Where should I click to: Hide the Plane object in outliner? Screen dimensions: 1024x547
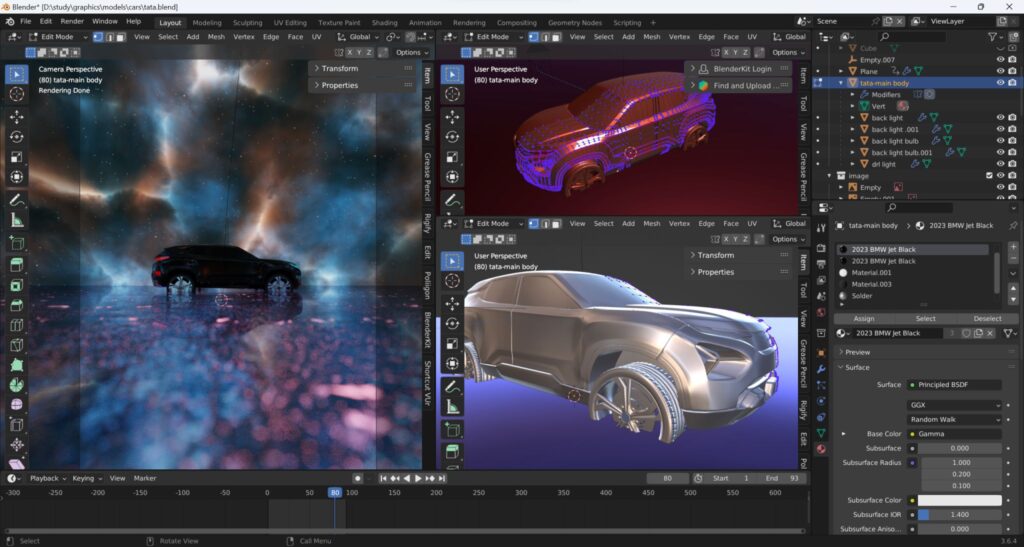tap(1000, 71)
